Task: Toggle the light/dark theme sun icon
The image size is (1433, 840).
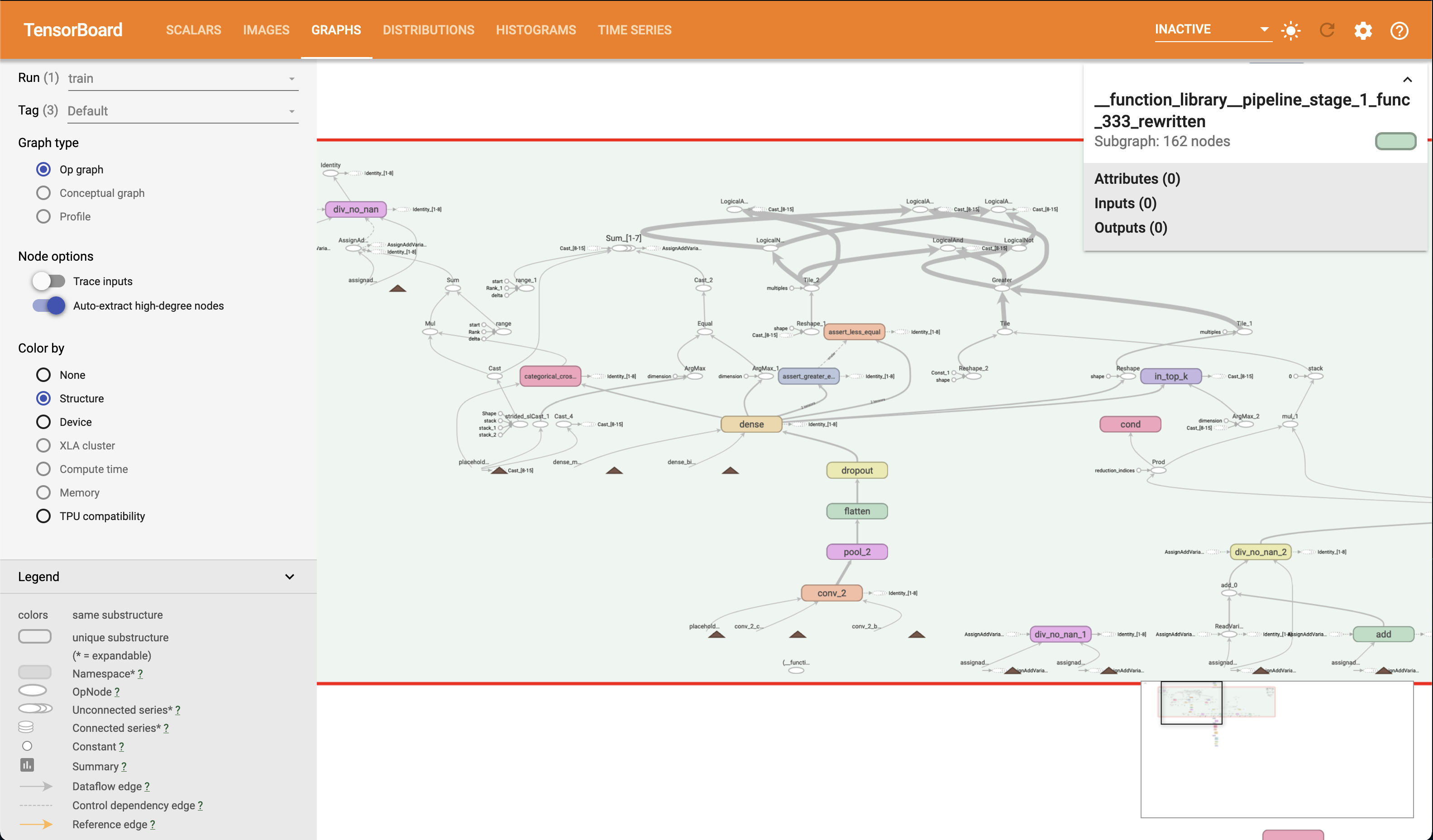Action: [x=1290, y=30]
